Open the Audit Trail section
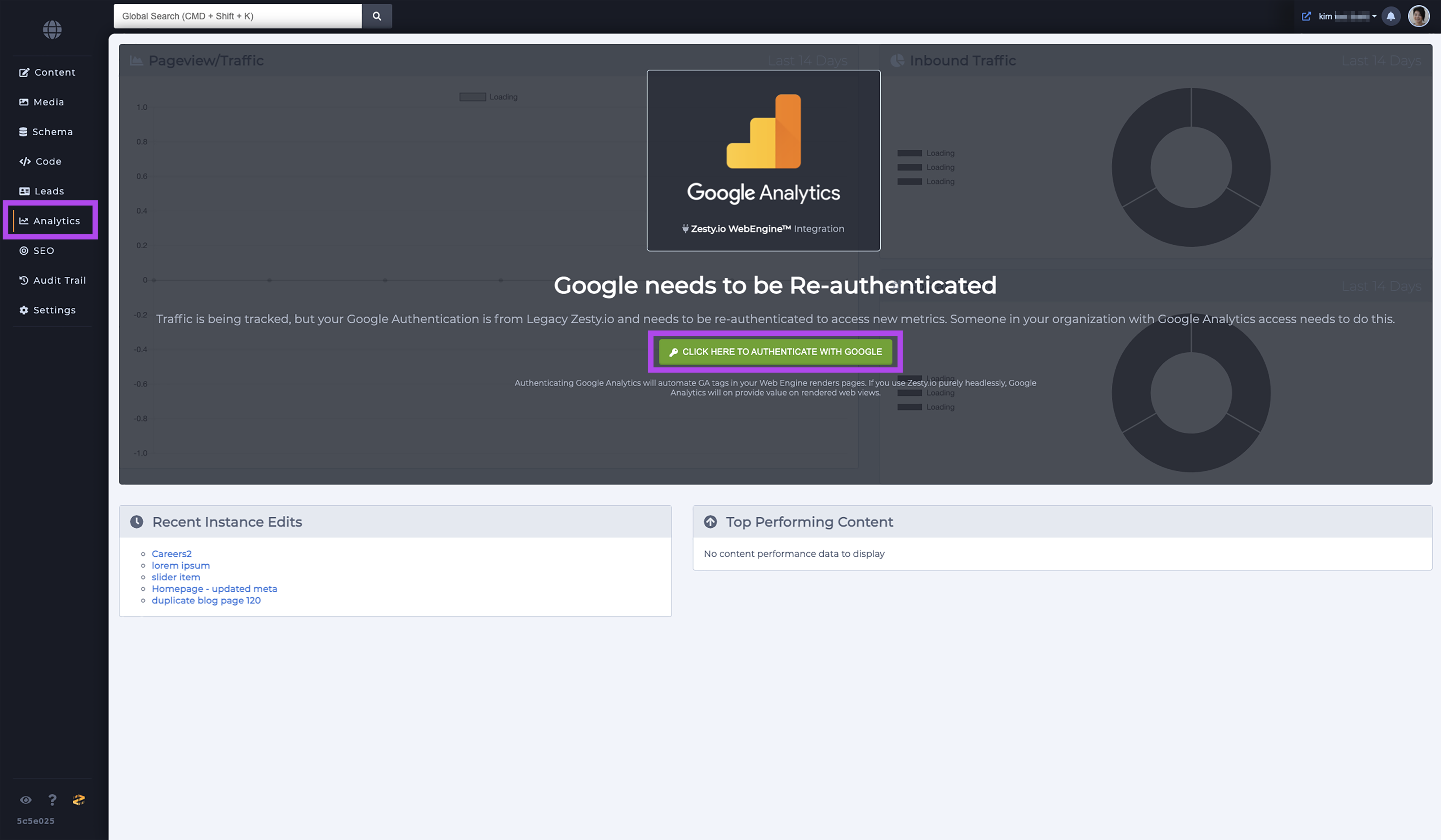The image size is (1441, 840). pos(52,280)
